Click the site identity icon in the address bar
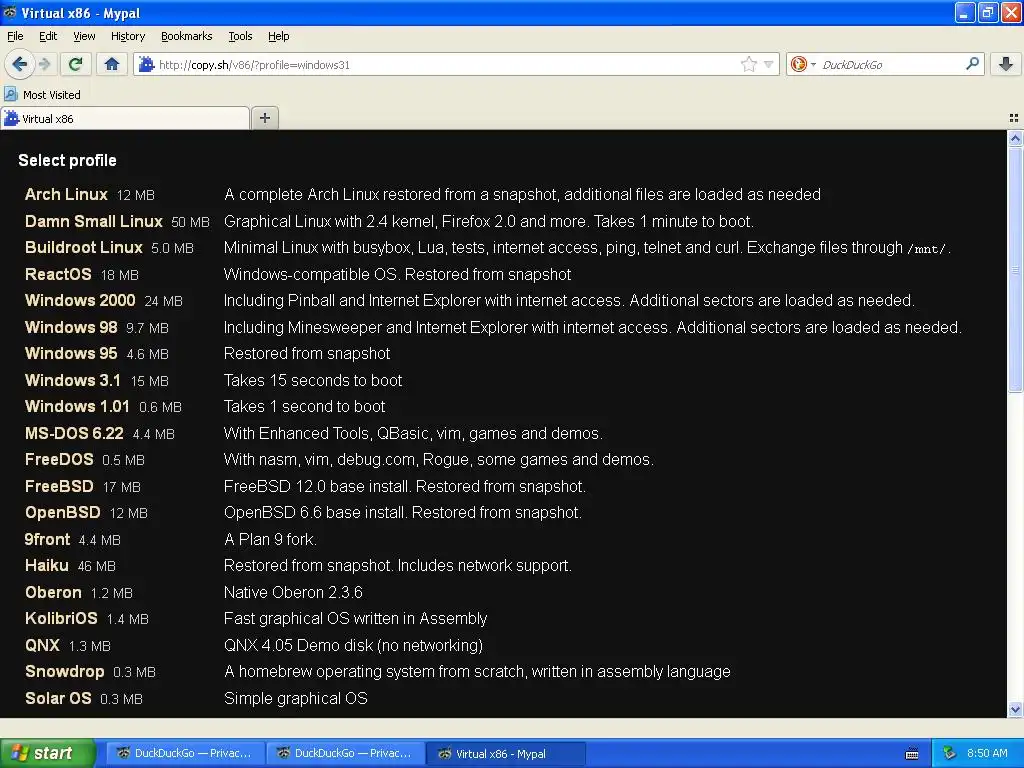1024x768 pixels. click(x=147, y=64)
